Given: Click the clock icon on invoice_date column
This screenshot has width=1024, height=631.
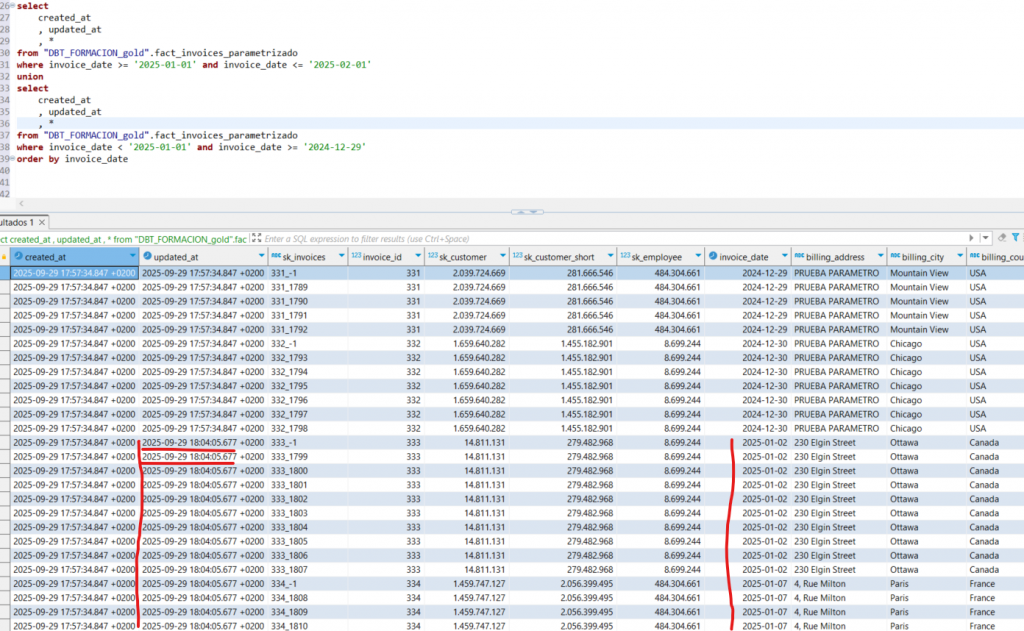Looking at the screenshot, I should click(x=712, y=257).
